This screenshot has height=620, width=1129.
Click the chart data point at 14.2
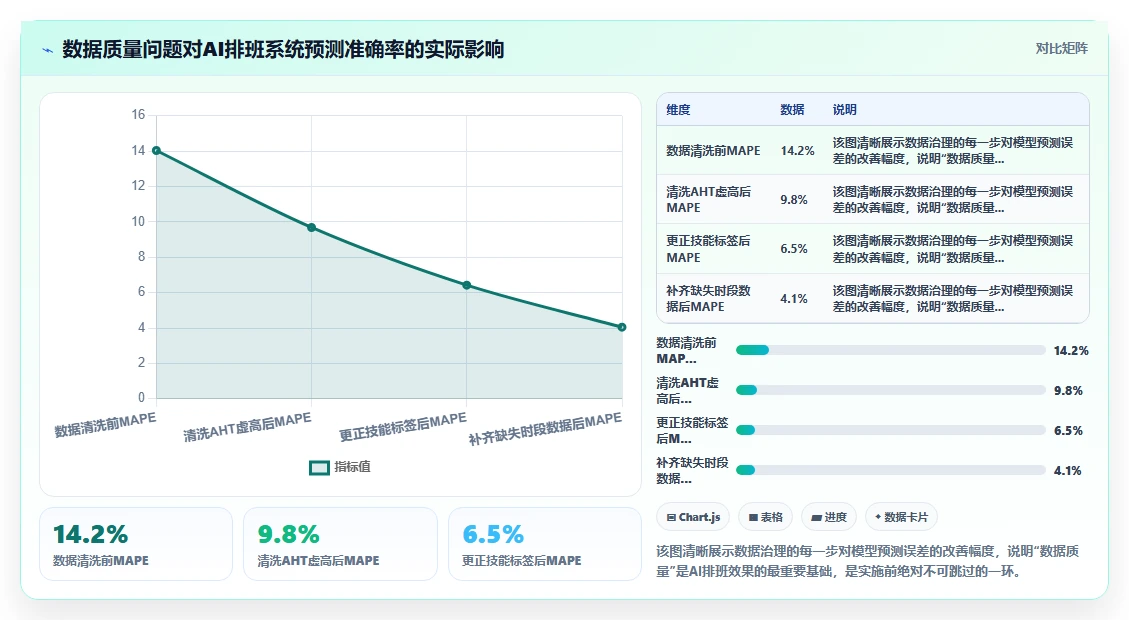click(156, 150)
